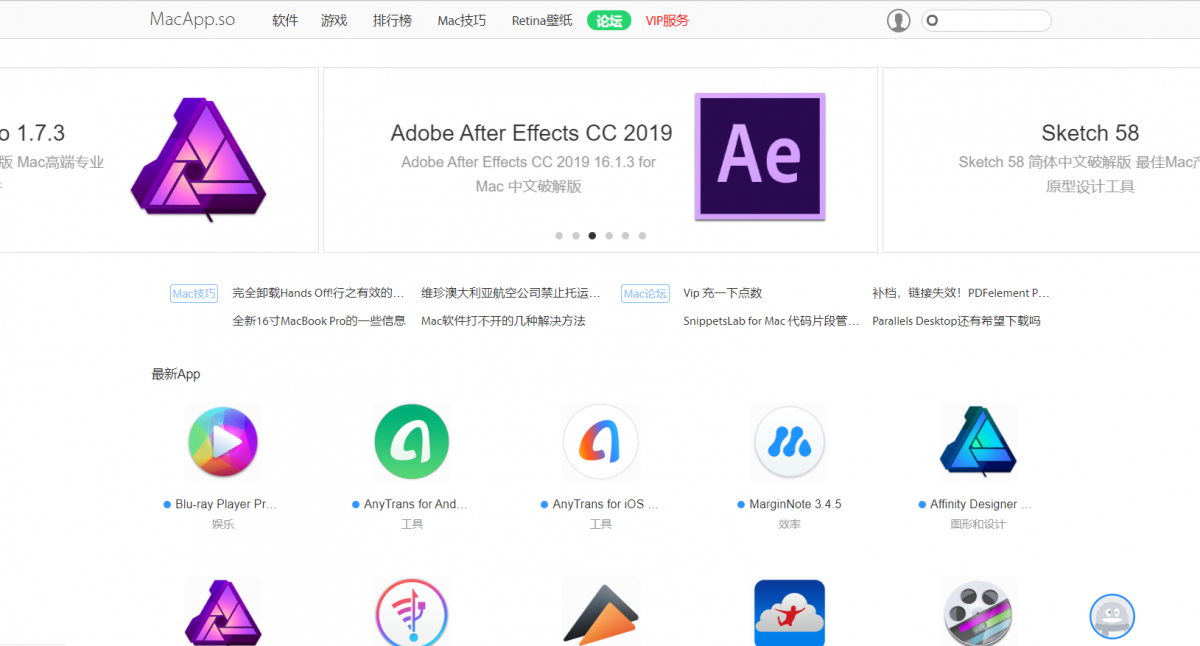Click the MacApp.so site logo
The image size is (1200, 646).
pos(192,20)
